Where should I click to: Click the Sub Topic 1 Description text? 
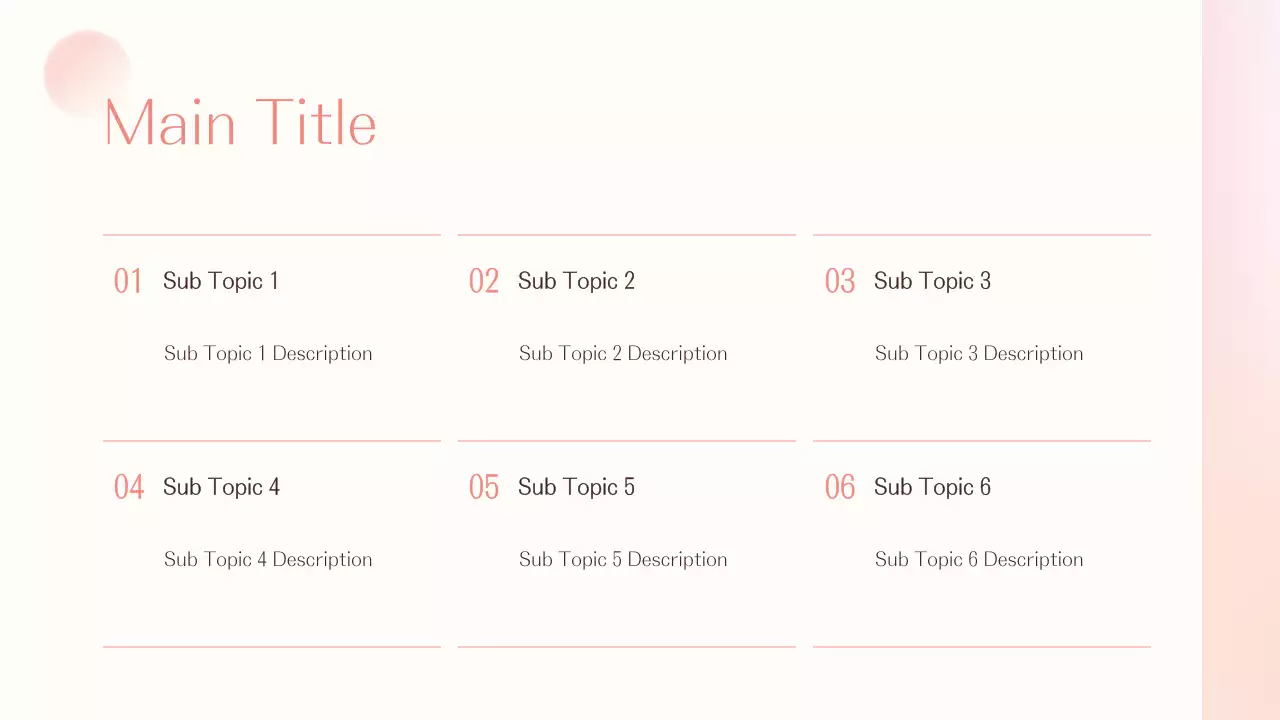(268, 353)
